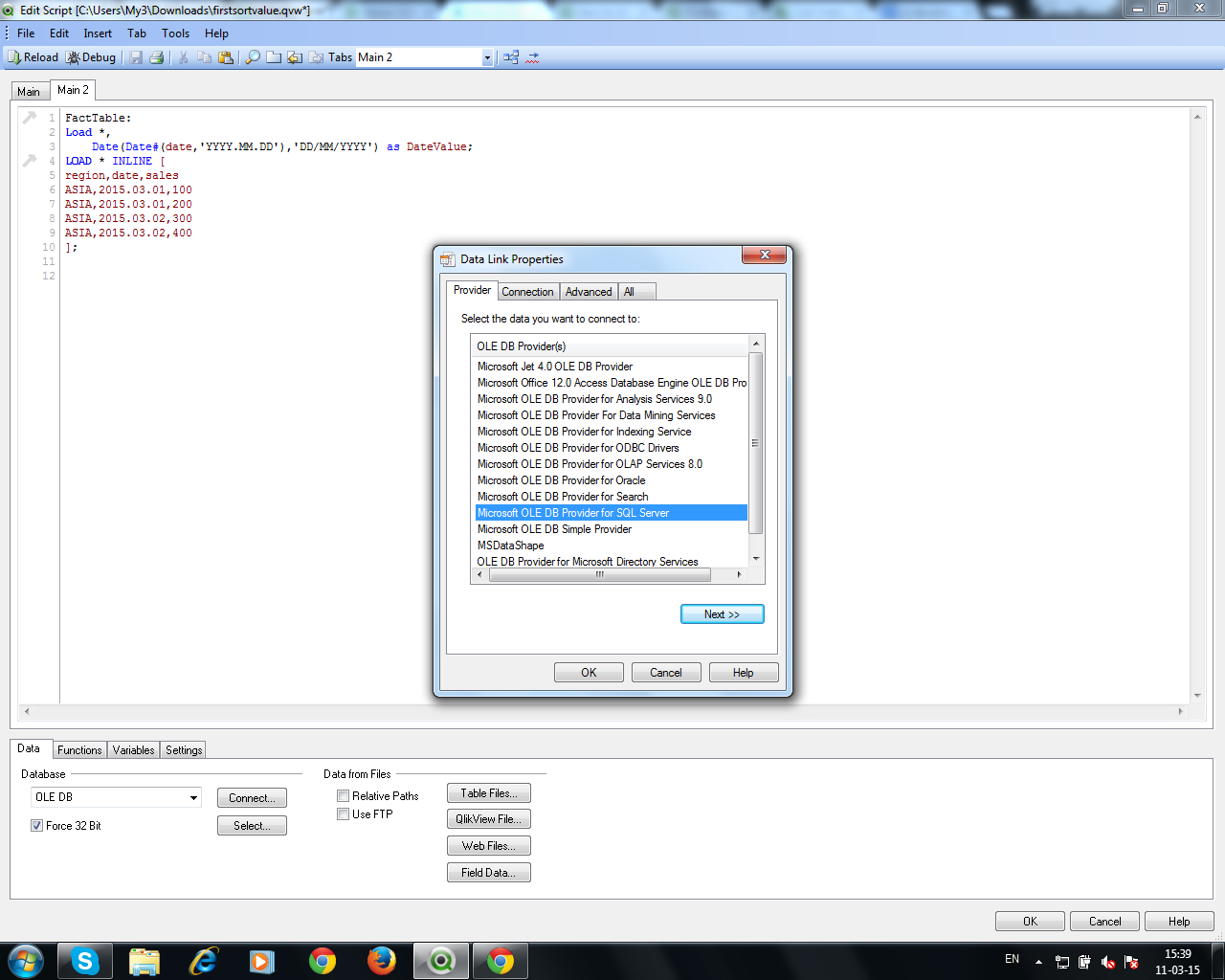The image size is (1225, 980).
Task: Switch to the Functions tab
Action: (79, 750)
